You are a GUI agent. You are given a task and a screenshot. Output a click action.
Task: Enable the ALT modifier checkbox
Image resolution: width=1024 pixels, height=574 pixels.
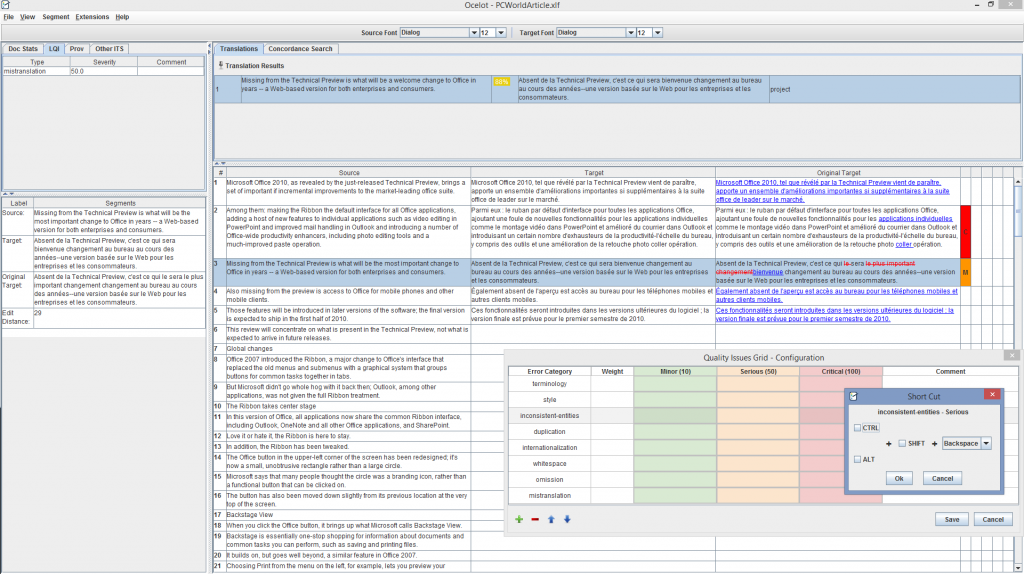point(857,460)
